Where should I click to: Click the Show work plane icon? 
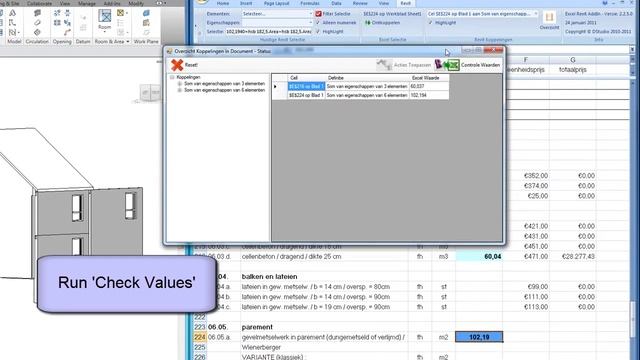coord(146,22)
